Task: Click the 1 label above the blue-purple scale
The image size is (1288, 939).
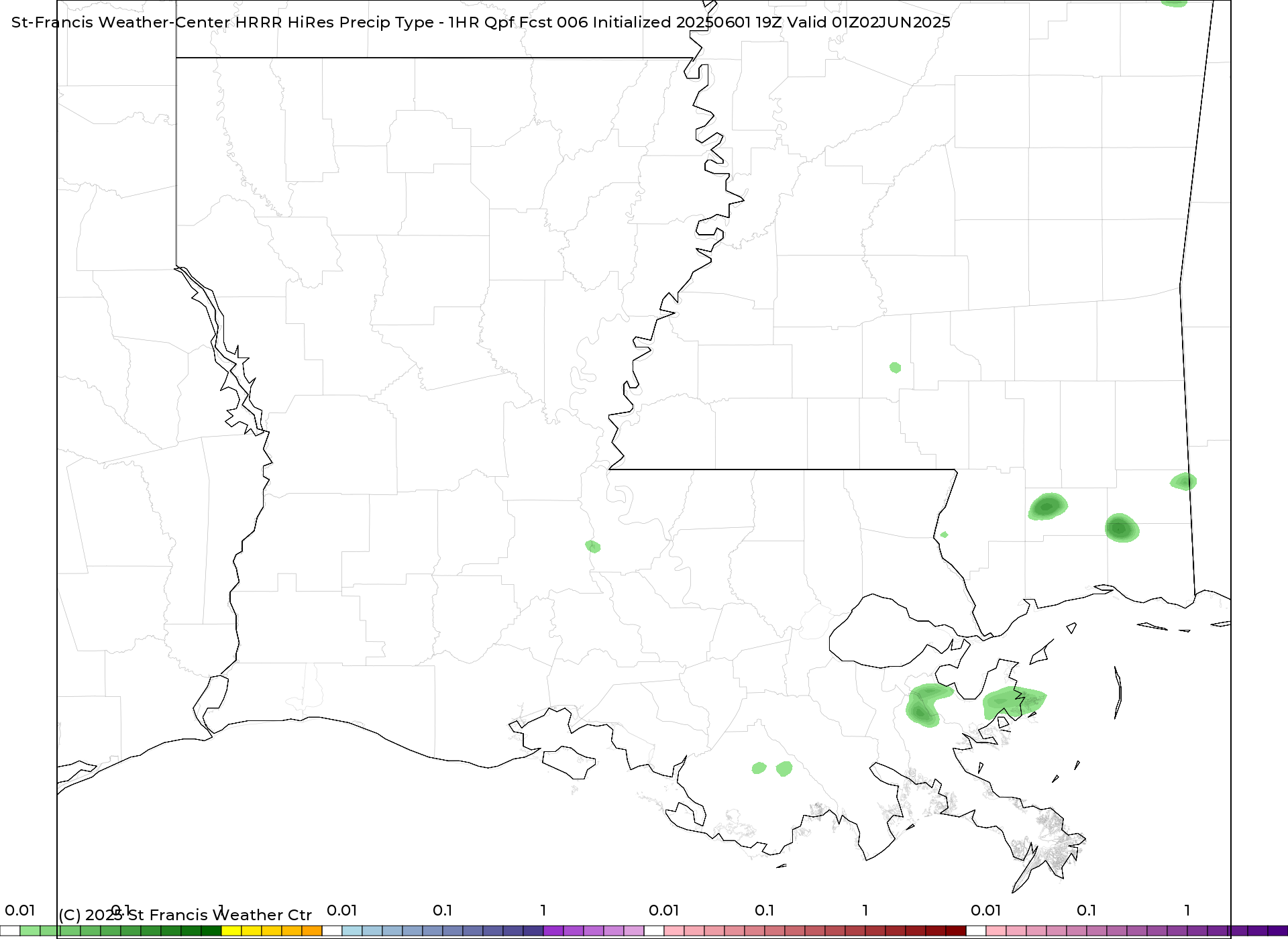Action: pos(543,910)
